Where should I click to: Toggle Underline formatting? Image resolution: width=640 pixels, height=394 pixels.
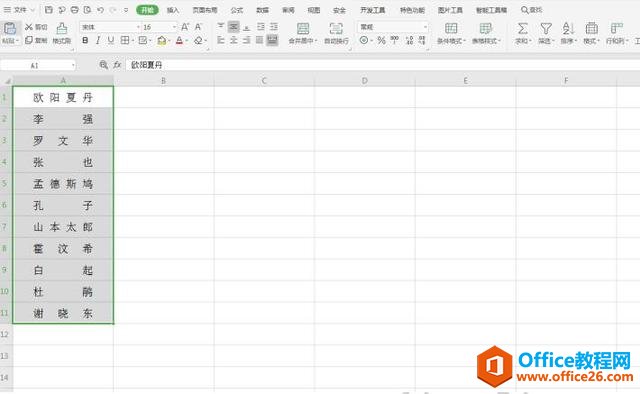pos(111,40)
